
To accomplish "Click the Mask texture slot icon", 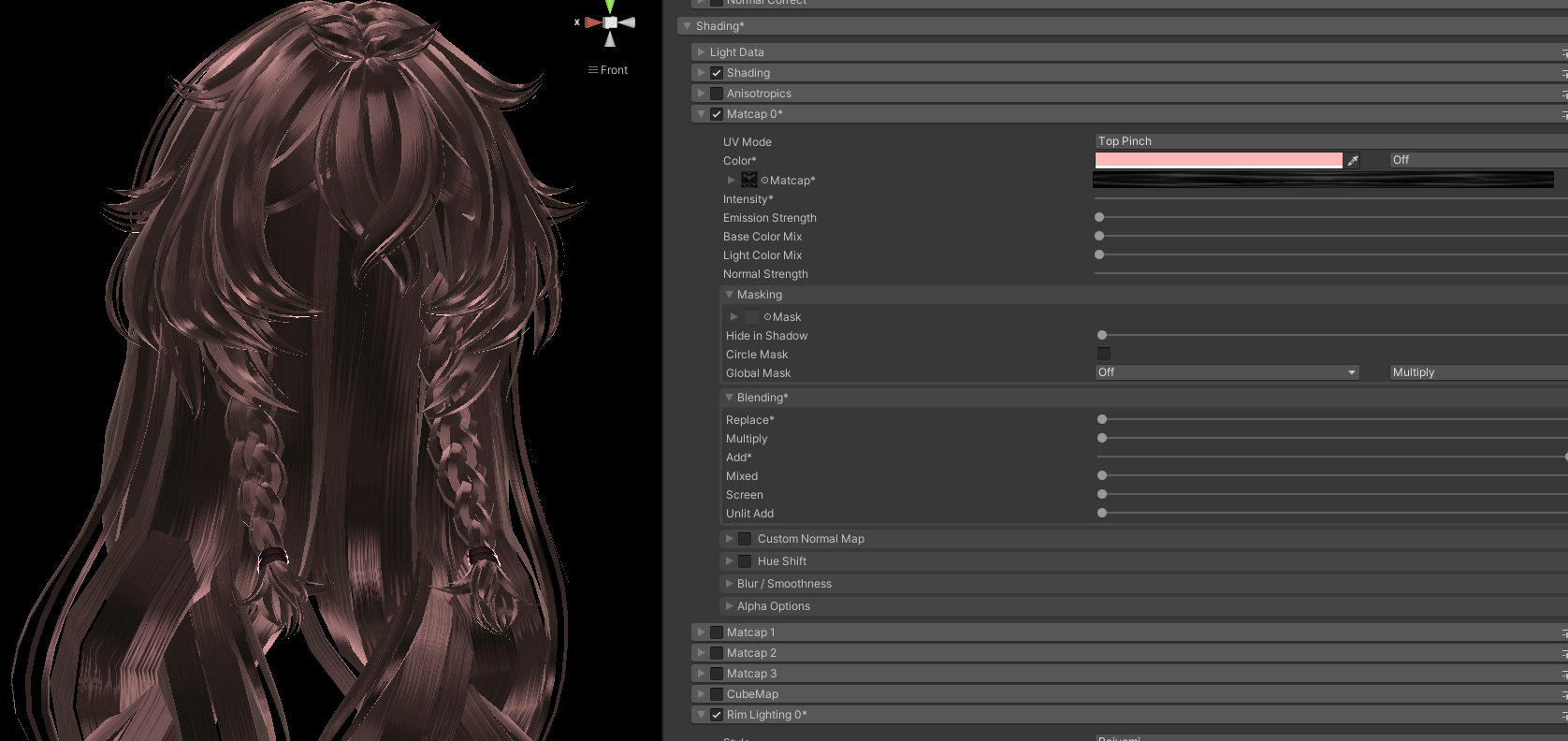I will pos(752,316).
